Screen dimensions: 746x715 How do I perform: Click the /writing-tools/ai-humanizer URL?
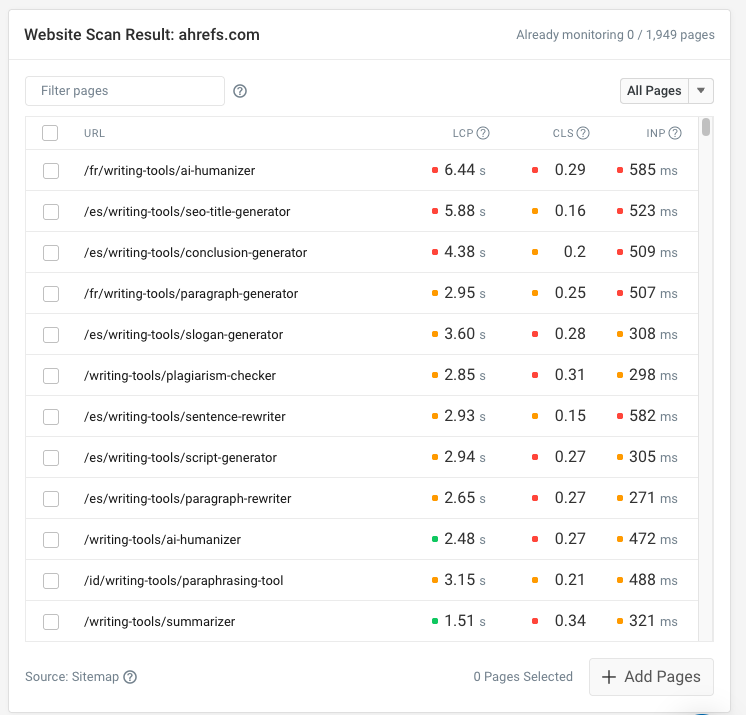tap(162, 539)
